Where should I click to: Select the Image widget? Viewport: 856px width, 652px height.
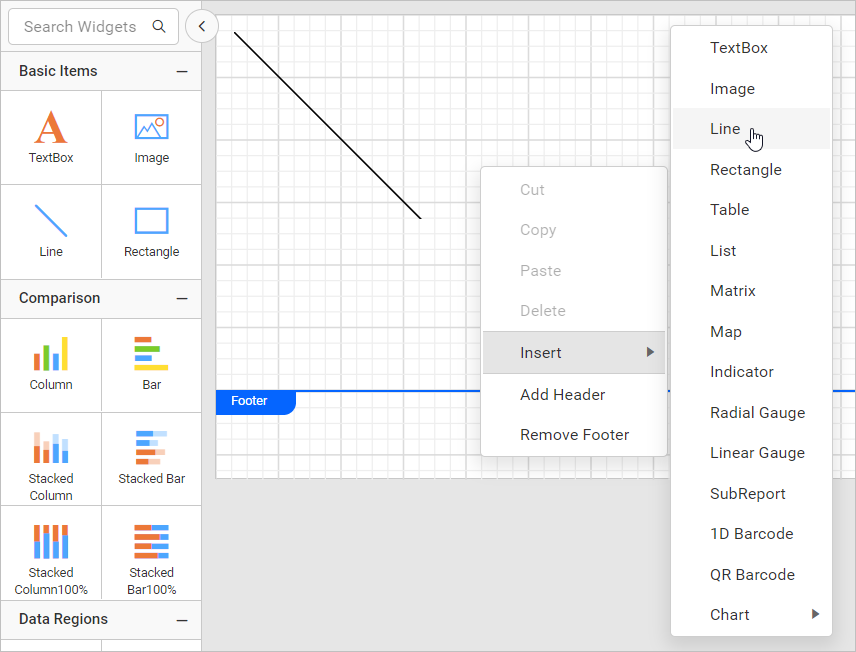coord(151,135)
